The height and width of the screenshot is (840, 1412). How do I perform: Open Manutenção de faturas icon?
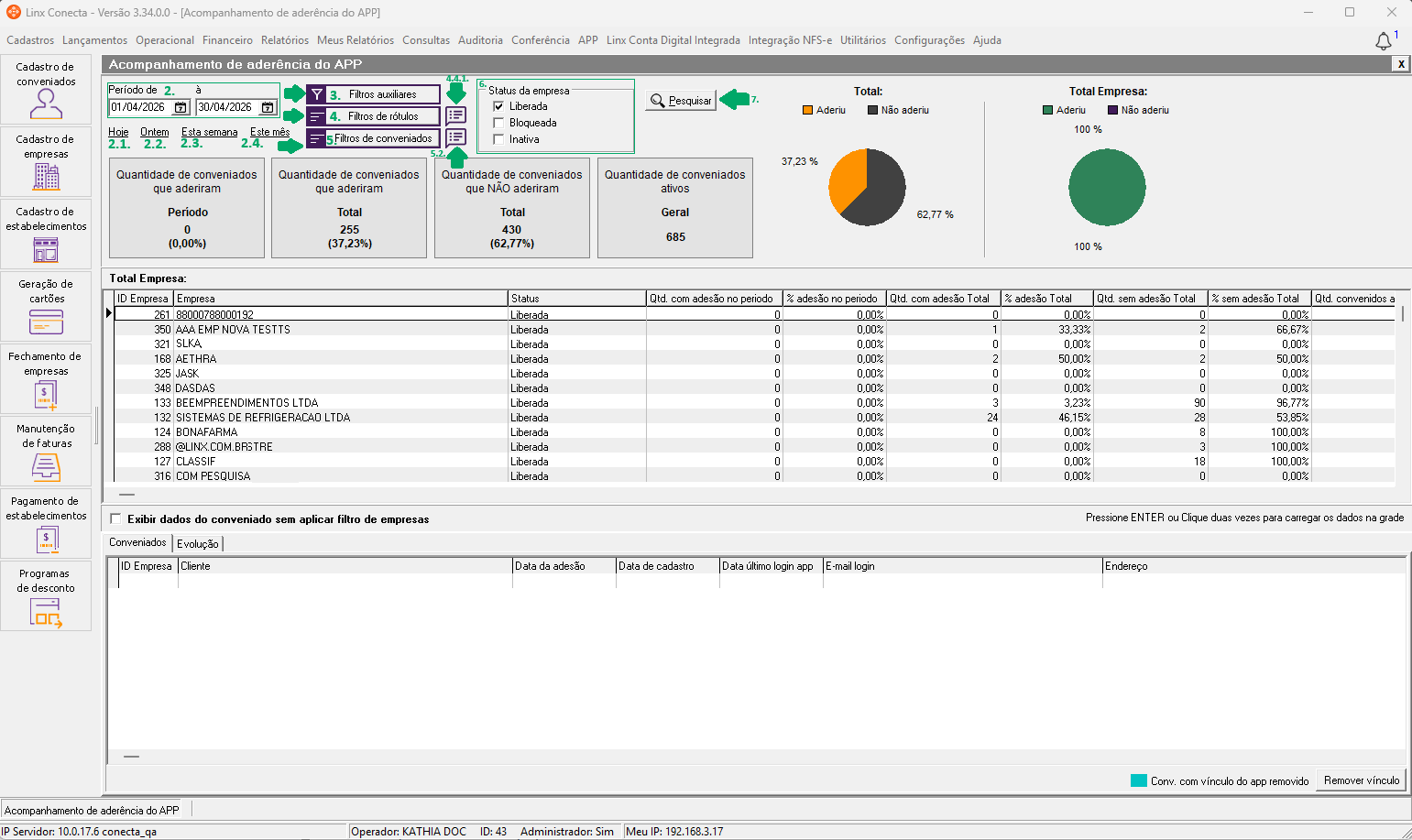coord(46,467)
